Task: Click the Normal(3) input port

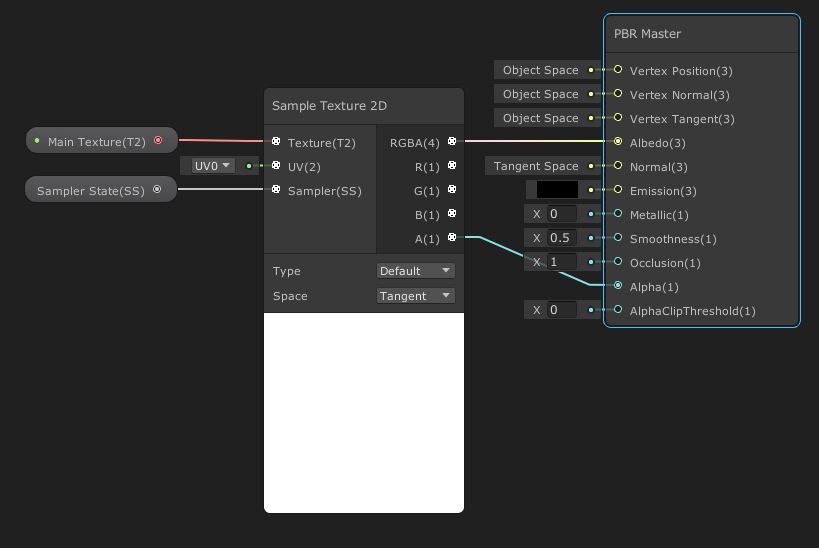Action: (x=618, y=165)
